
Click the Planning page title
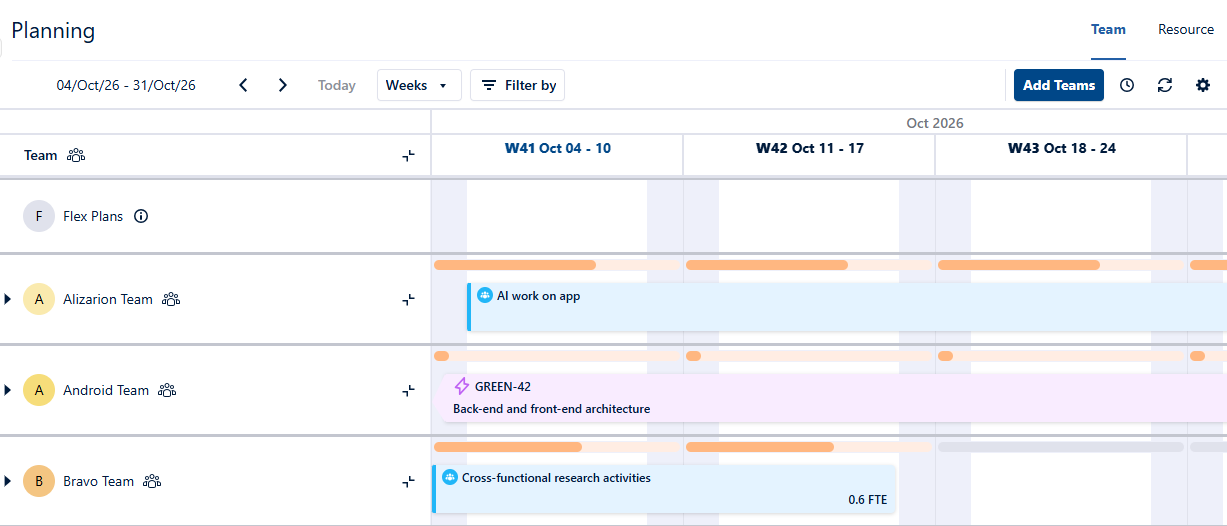(x=53, y=30)
